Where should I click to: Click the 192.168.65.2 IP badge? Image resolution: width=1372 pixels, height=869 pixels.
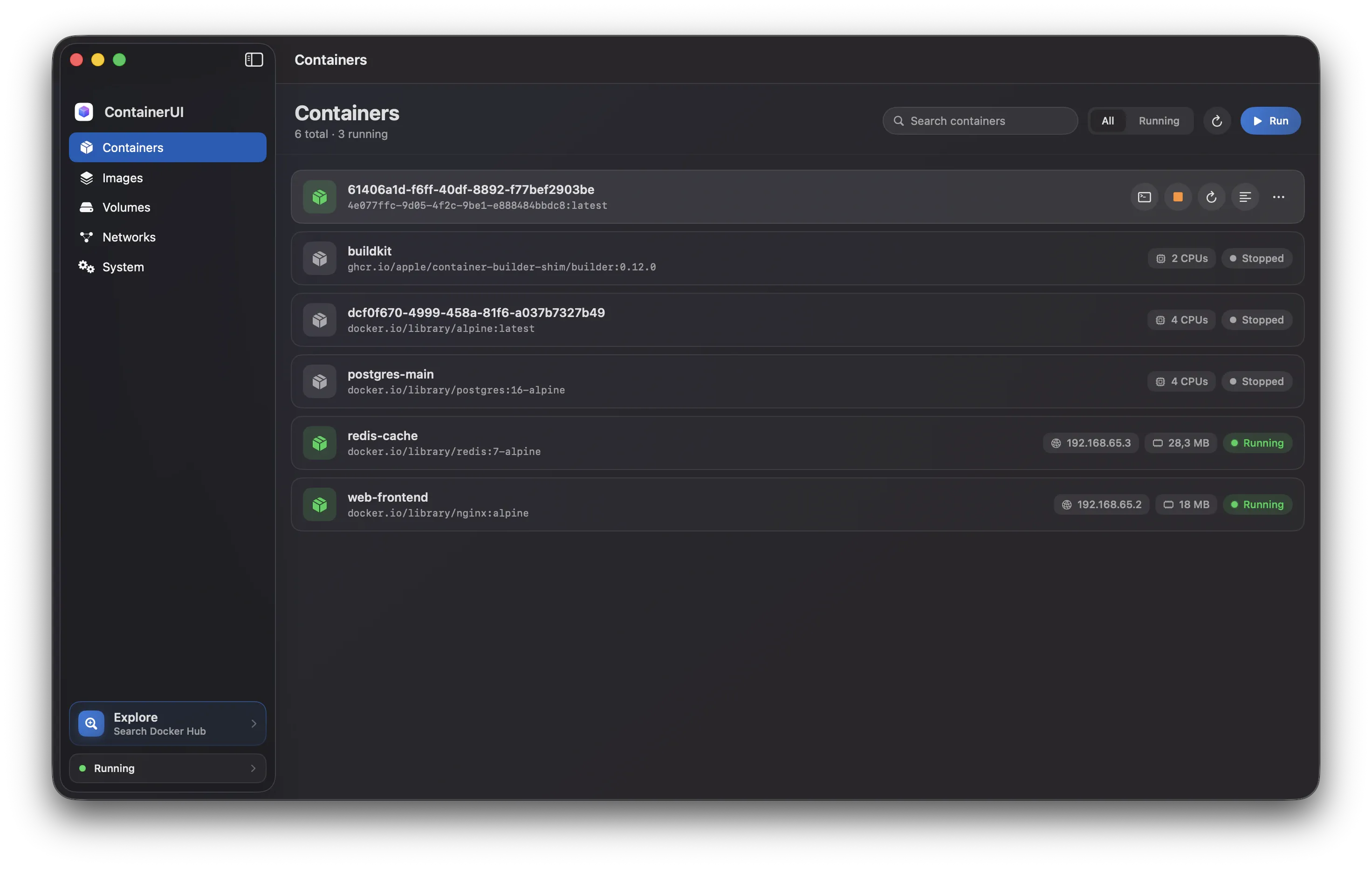coord(1101,505)
